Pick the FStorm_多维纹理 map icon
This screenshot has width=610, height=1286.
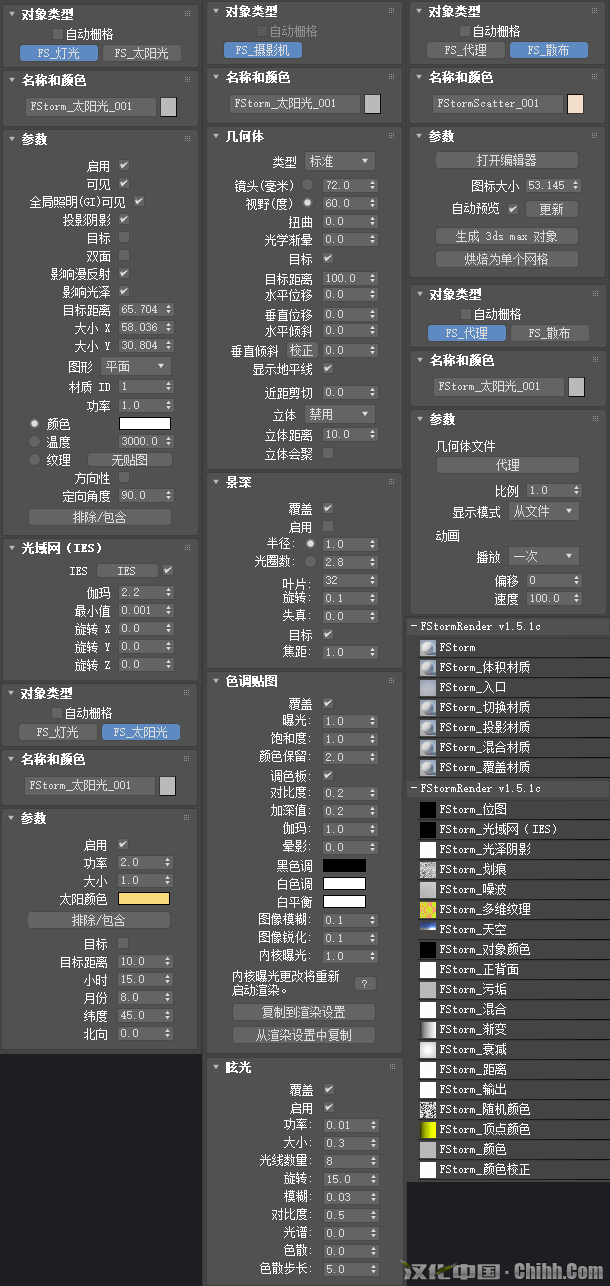pos(427,910)
